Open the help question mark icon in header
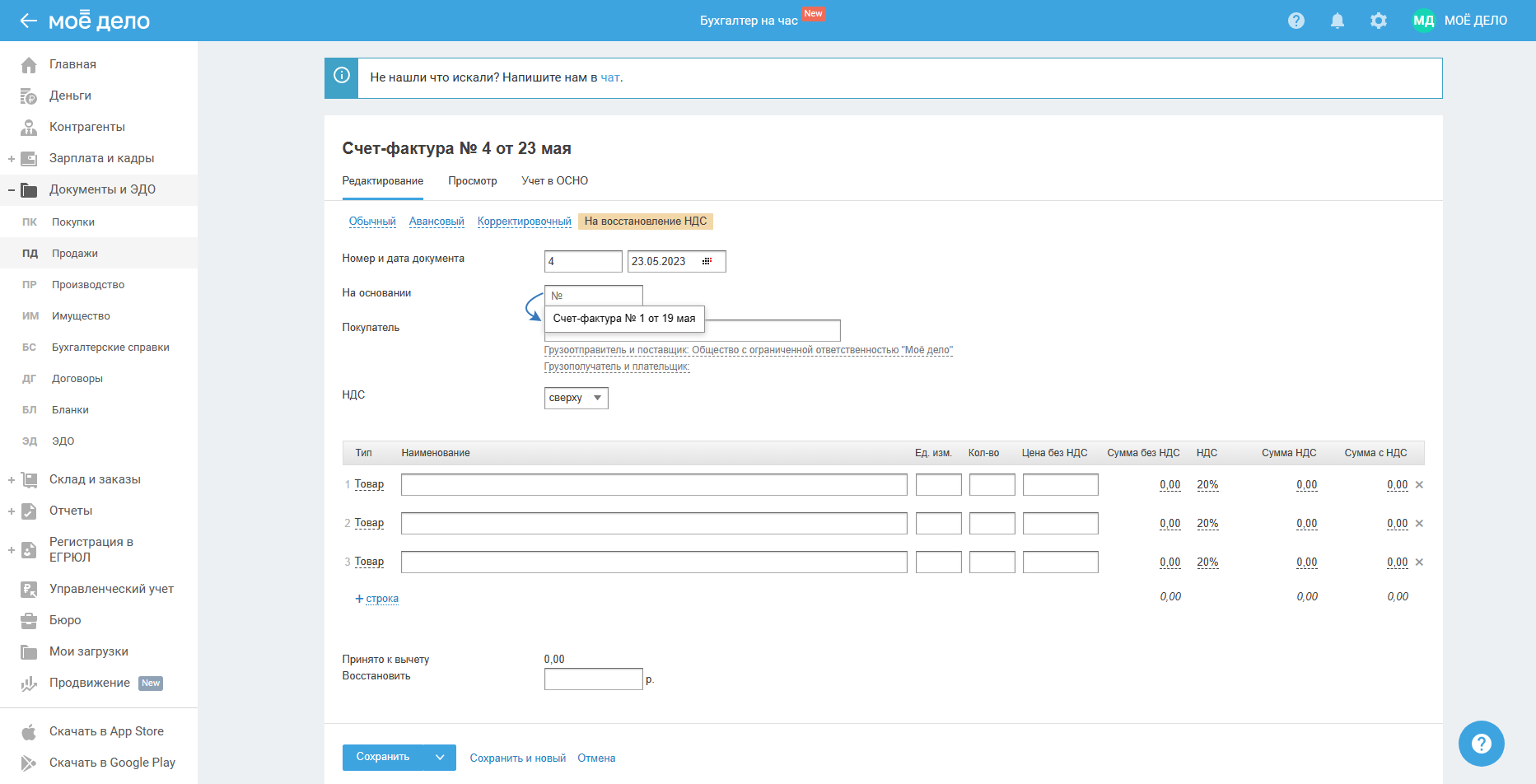This screenshot has height=784, width=1536. point(1296,21)
